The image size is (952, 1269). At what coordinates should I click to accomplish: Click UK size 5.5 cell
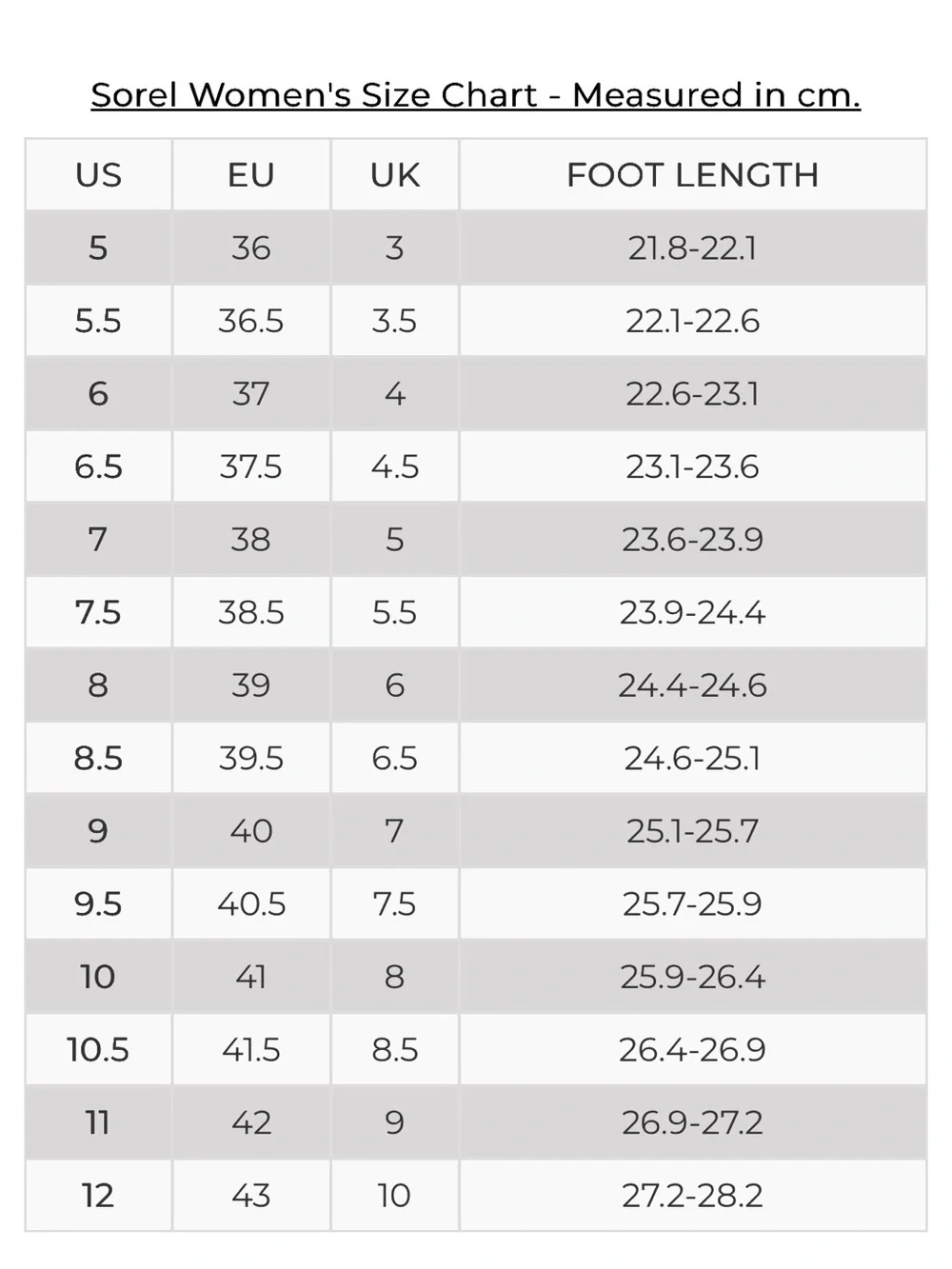point(395,612)
